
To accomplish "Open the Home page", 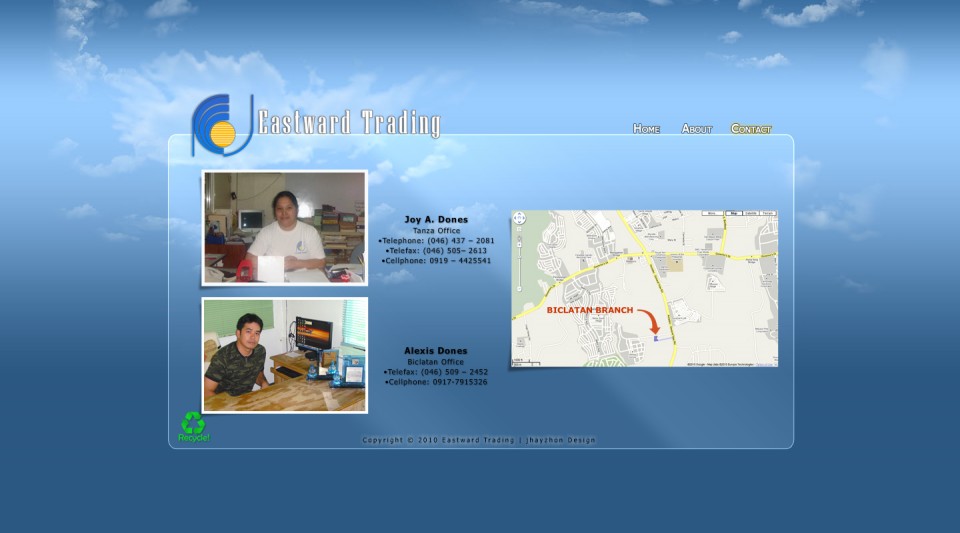I will (646, 129).
